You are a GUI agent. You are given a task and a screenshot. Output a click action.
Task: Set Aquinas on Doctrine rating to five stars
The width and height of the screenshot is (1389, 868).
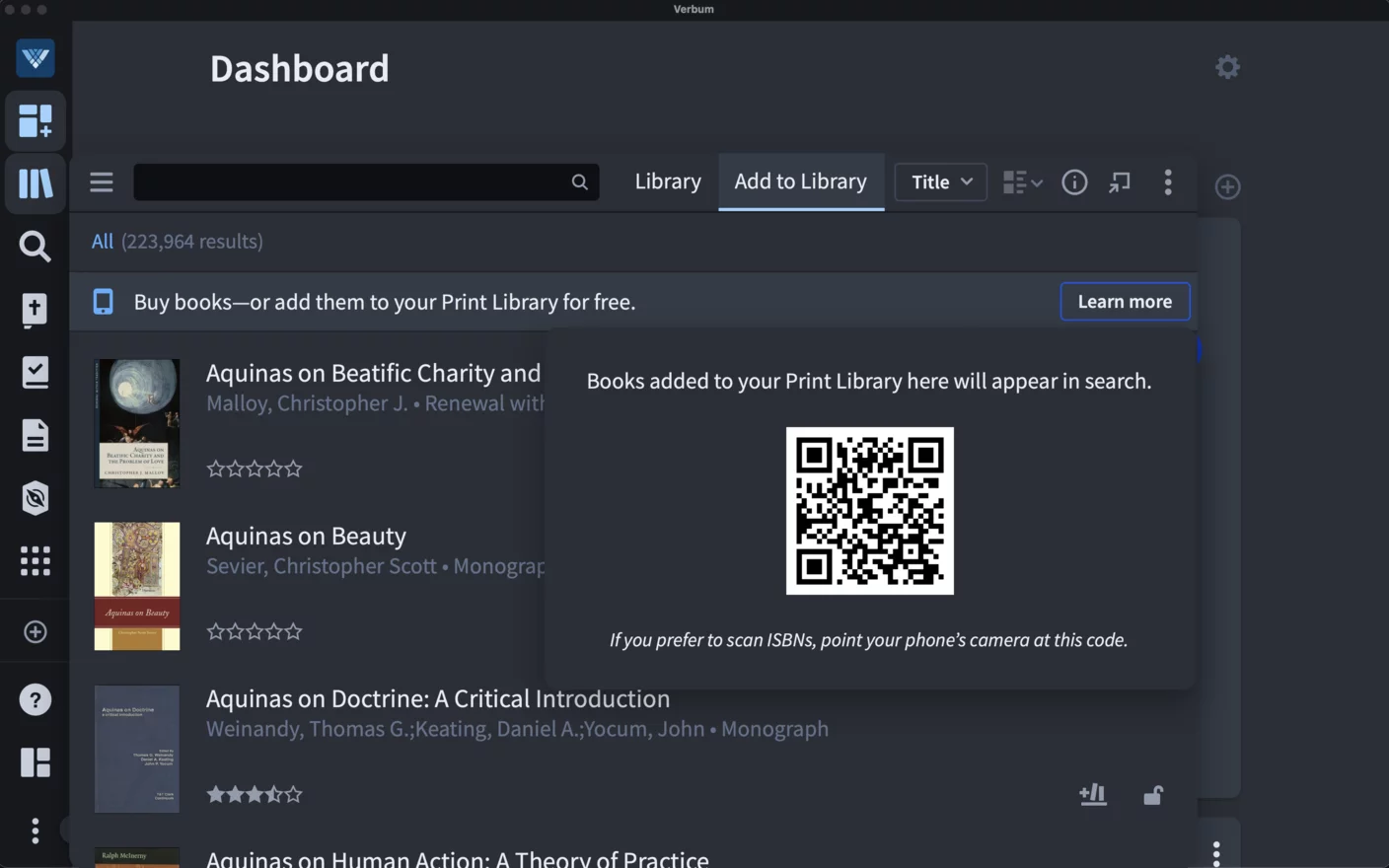pos(293,794)
